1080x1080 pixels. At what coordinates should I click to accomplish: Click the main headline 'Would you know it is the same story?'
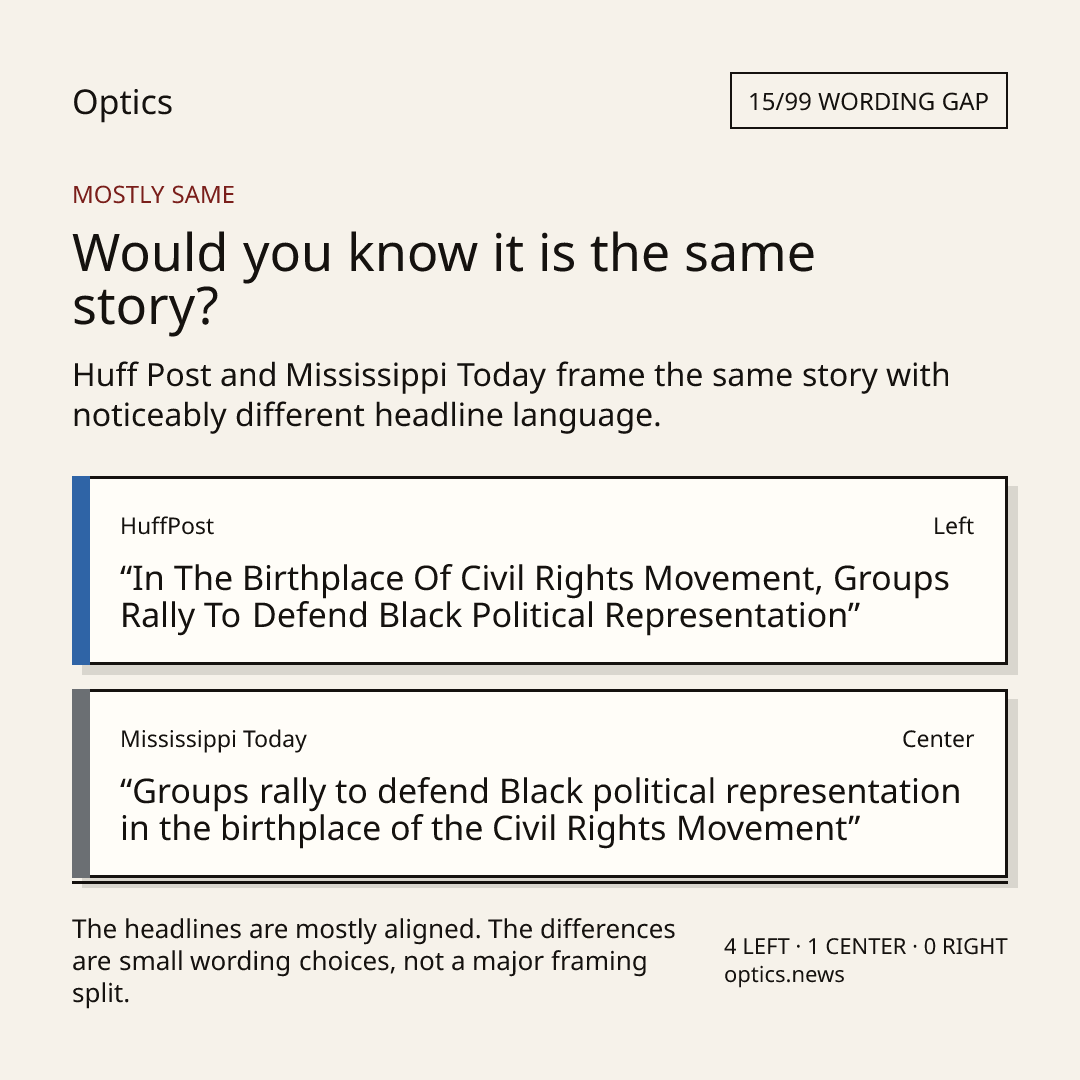[444, 279]
